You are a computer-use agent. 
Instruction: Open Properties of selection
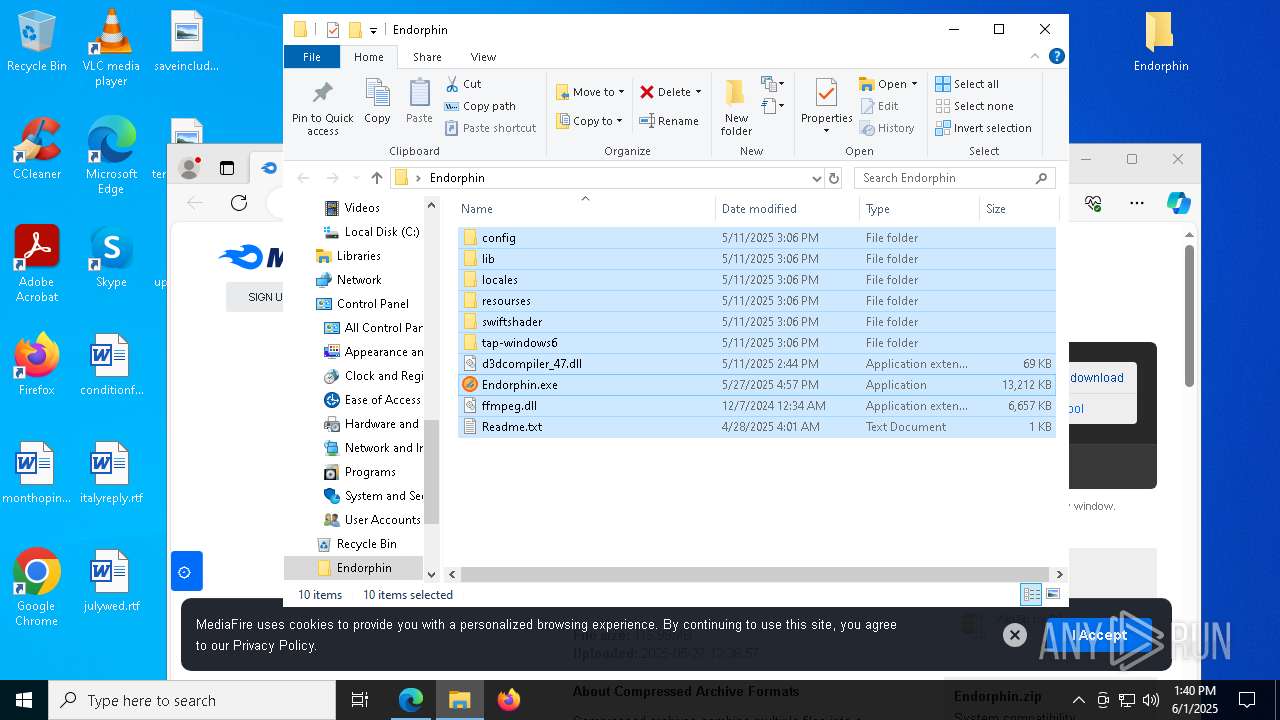[x=826, y=107]
